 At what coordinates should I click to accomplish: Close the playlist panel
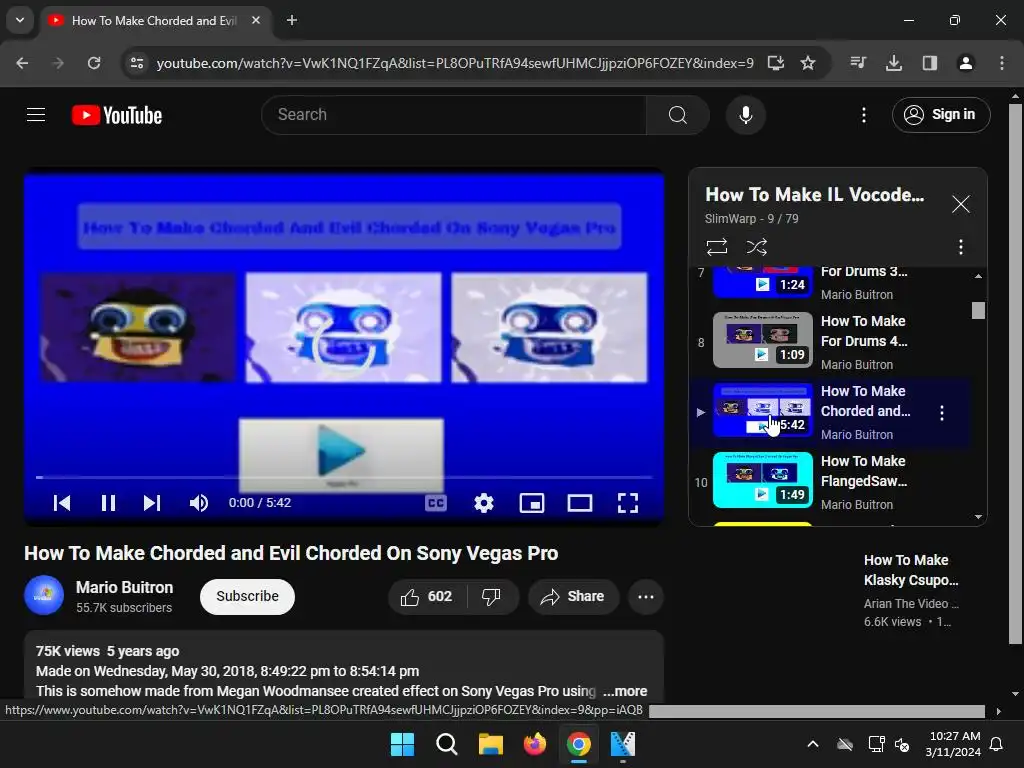(961, 204)
